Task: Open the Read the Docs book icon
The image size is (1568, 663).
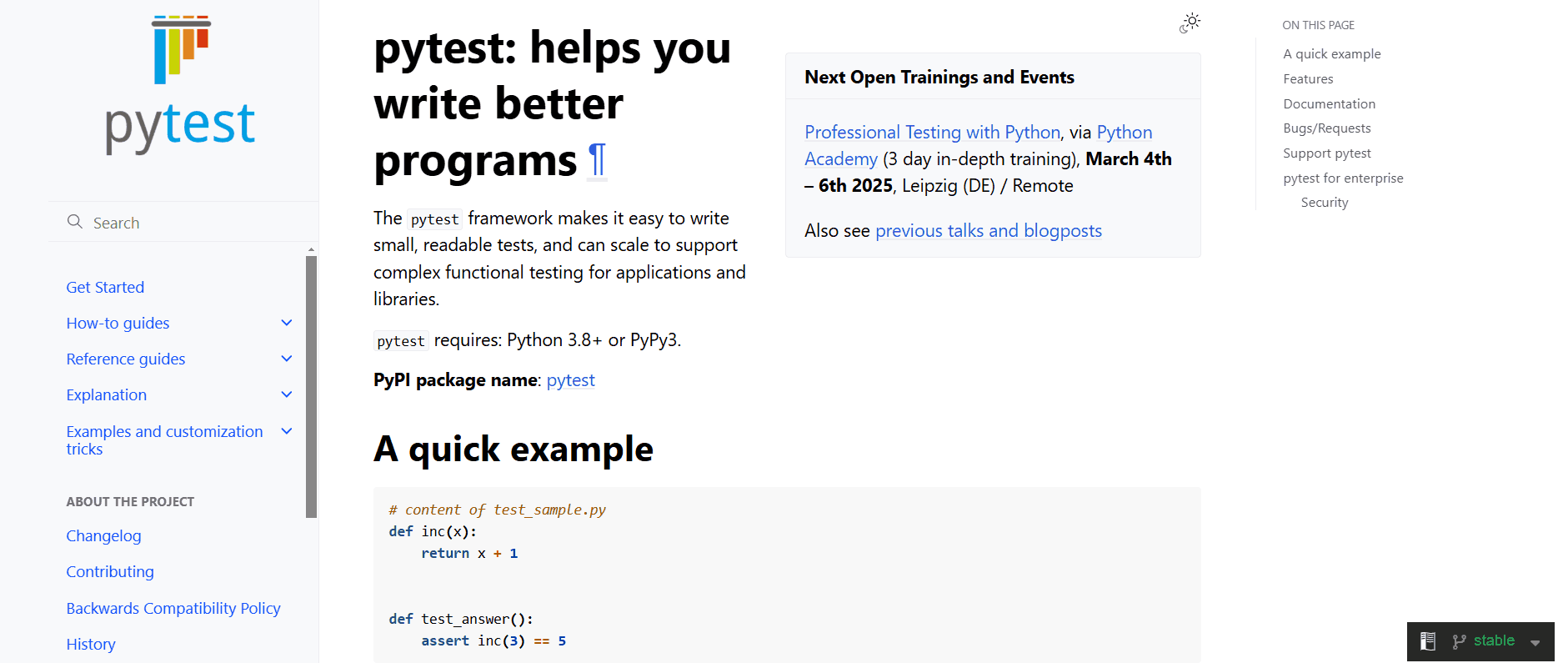Action: [x=1427, y=640]
